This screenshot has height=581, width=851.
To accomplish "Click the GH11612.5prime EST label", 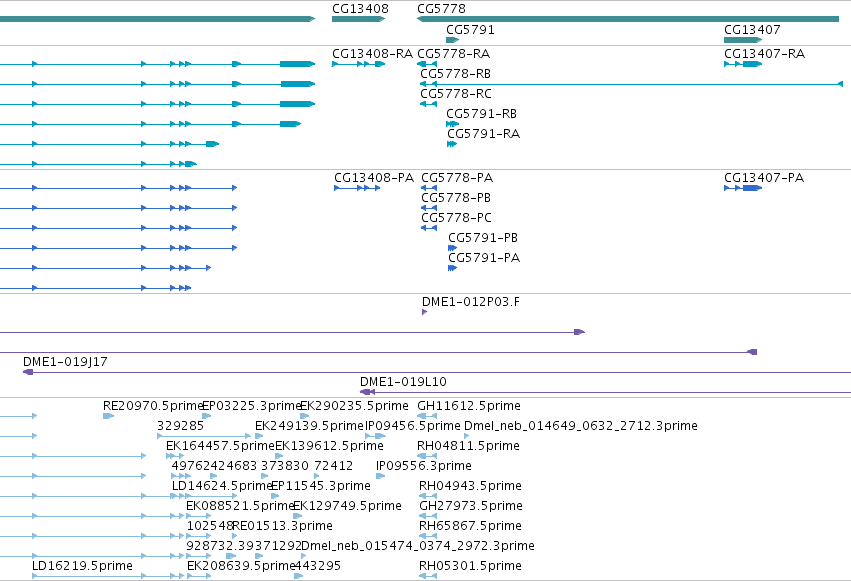I will 469,406.
